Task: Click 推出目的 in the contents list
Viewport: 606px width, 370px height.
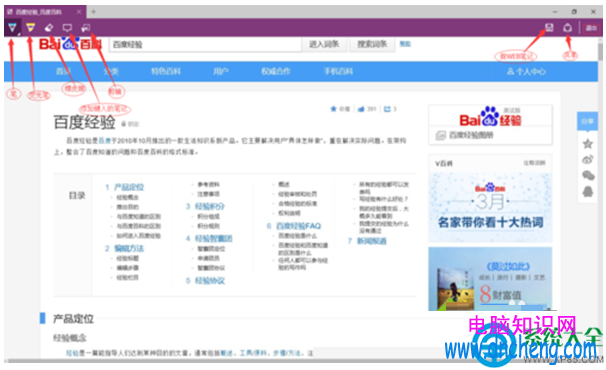Action: (128, 207)
